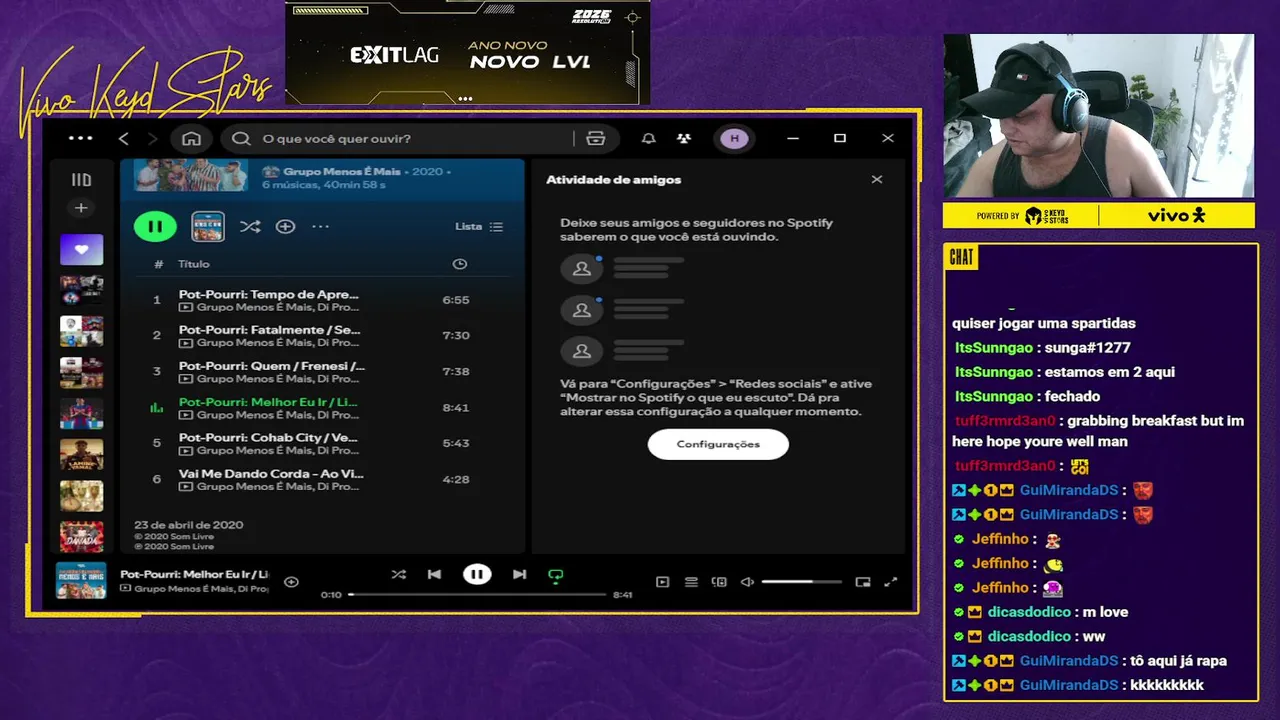Click now-playing album cover in bottom bar
This screenshot has width=1280, height=720.
(x=81, y=581)
